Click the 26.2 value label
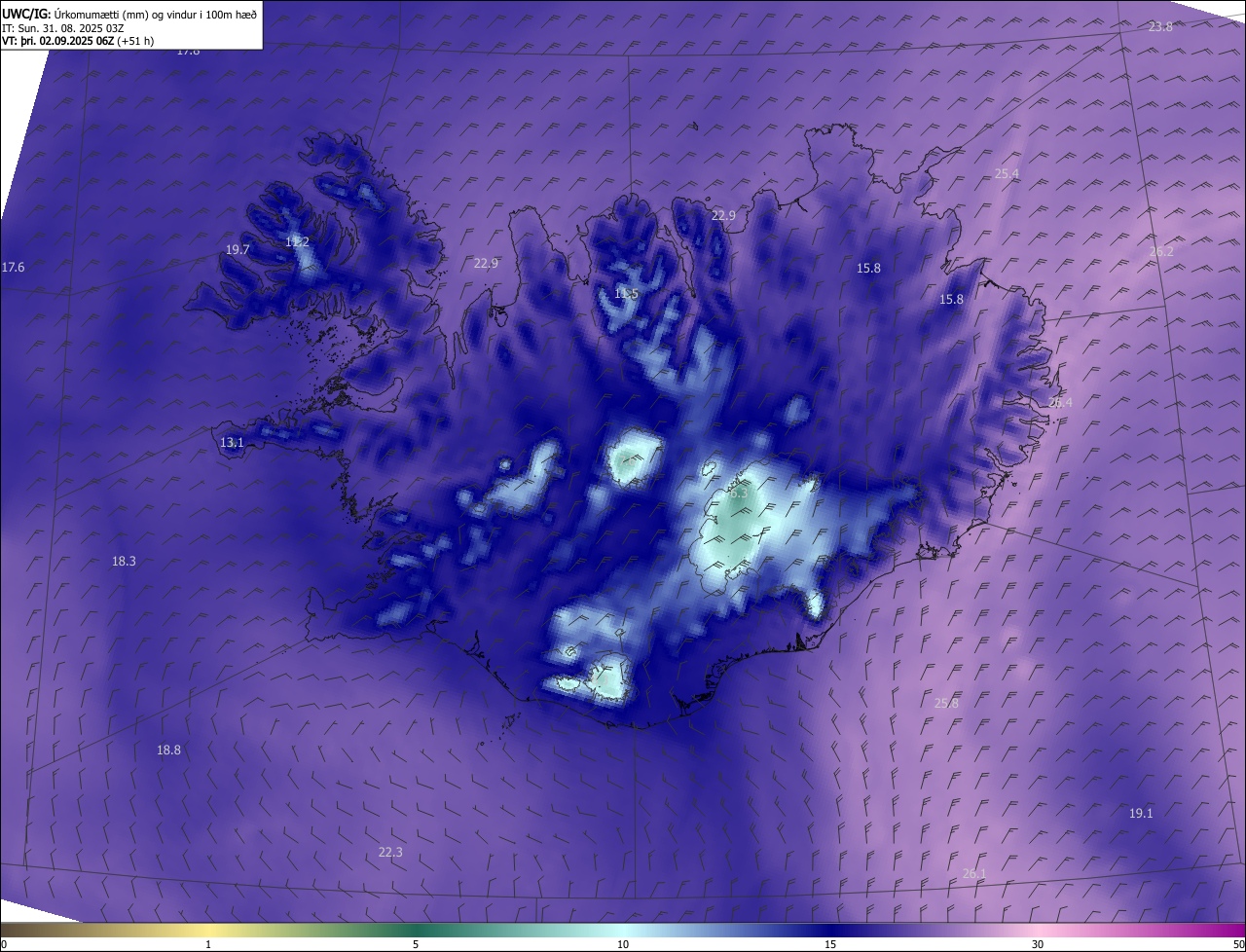The height and width of the screenshot is (952, 1246). [x=1161, y=251]
